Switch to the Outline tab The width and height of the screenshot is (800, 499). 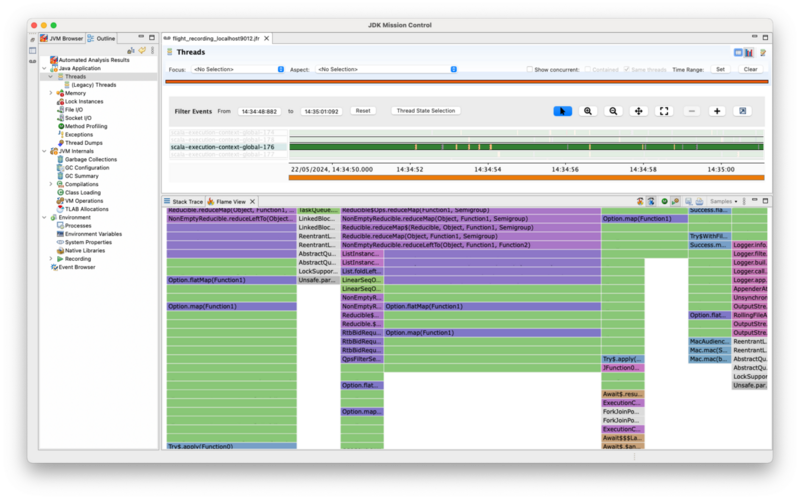[101, 38]
